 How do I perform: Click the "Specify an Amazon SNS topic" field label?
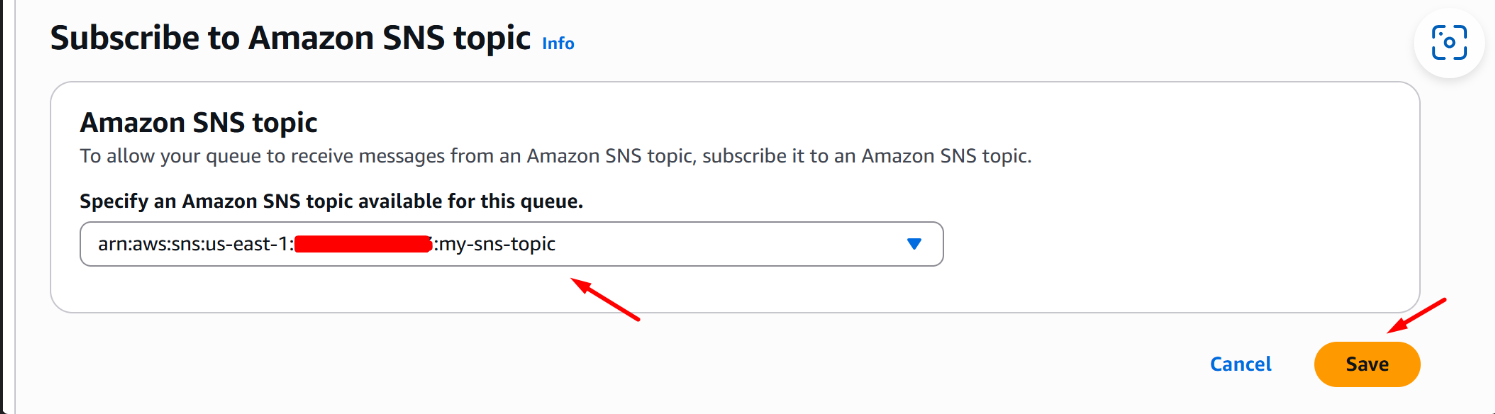pyautogui.click(x=331, y=202)
